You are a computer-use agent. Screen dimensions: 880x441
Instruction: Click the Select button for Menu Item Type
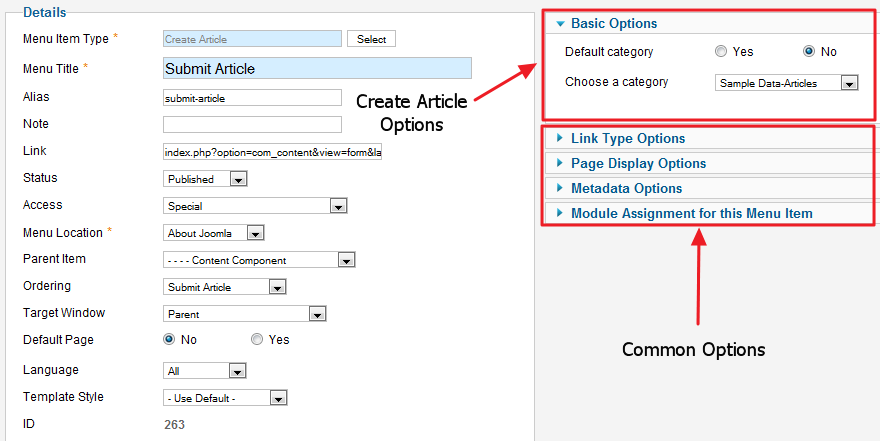click(372, 39)
